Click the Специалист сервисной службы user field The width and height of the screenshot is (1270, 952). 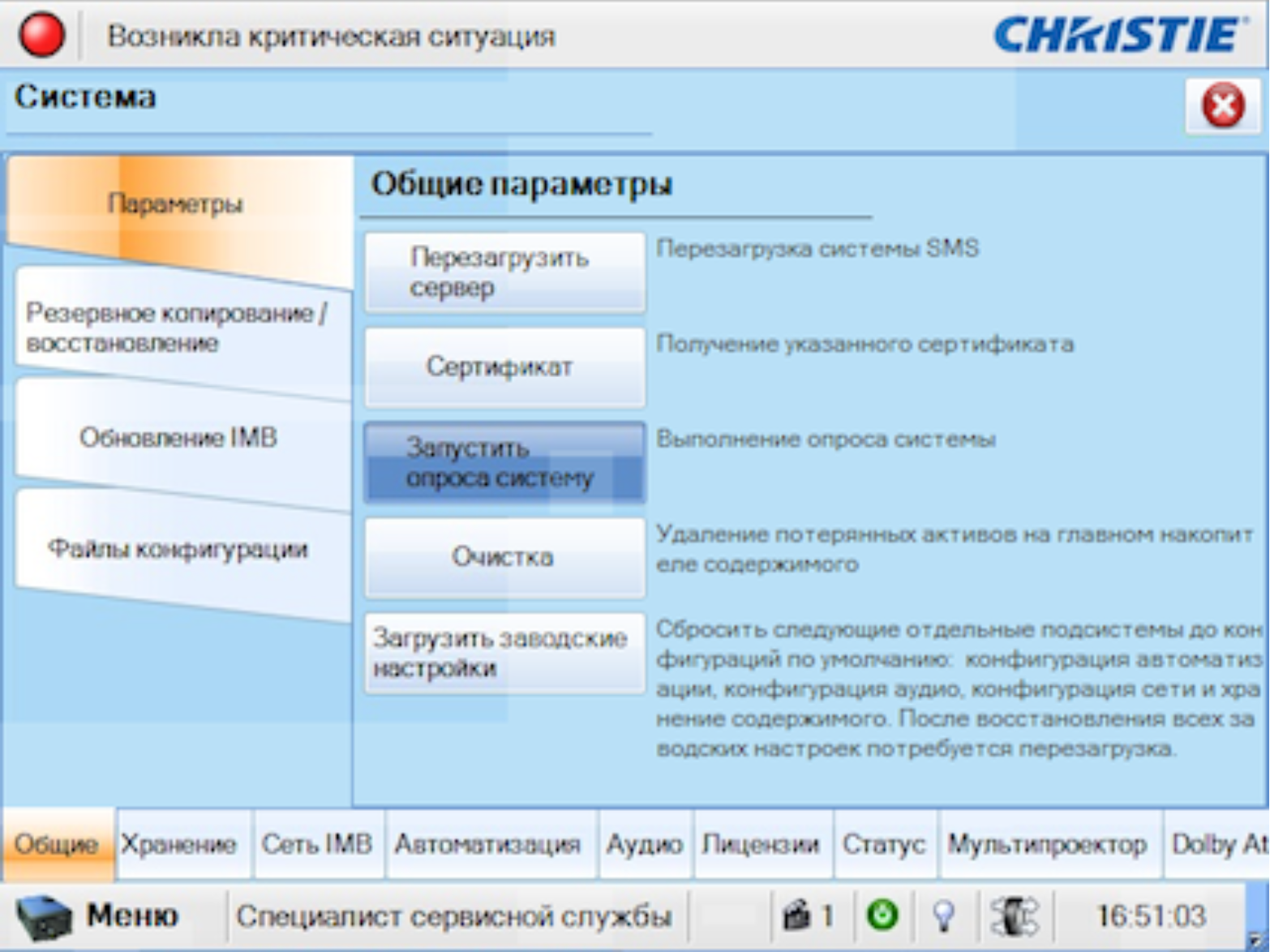454,916
